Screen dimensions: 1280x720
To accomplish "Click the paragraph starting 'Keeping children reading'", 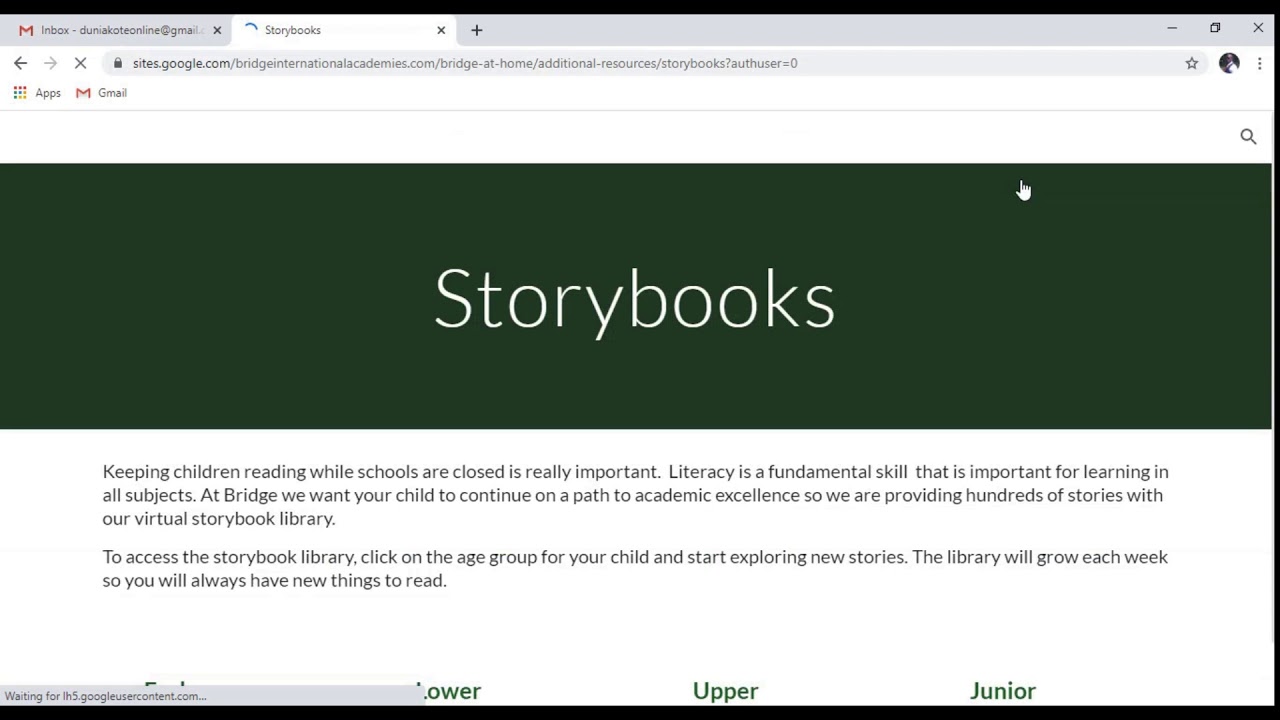I will pos(635,495).
